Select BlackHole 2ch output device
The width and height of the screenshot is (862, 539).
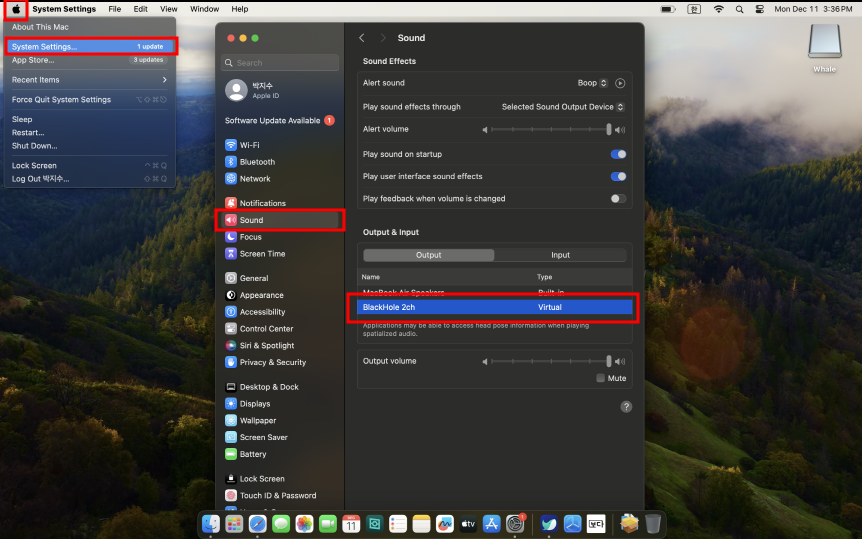(x=495, y=307)
